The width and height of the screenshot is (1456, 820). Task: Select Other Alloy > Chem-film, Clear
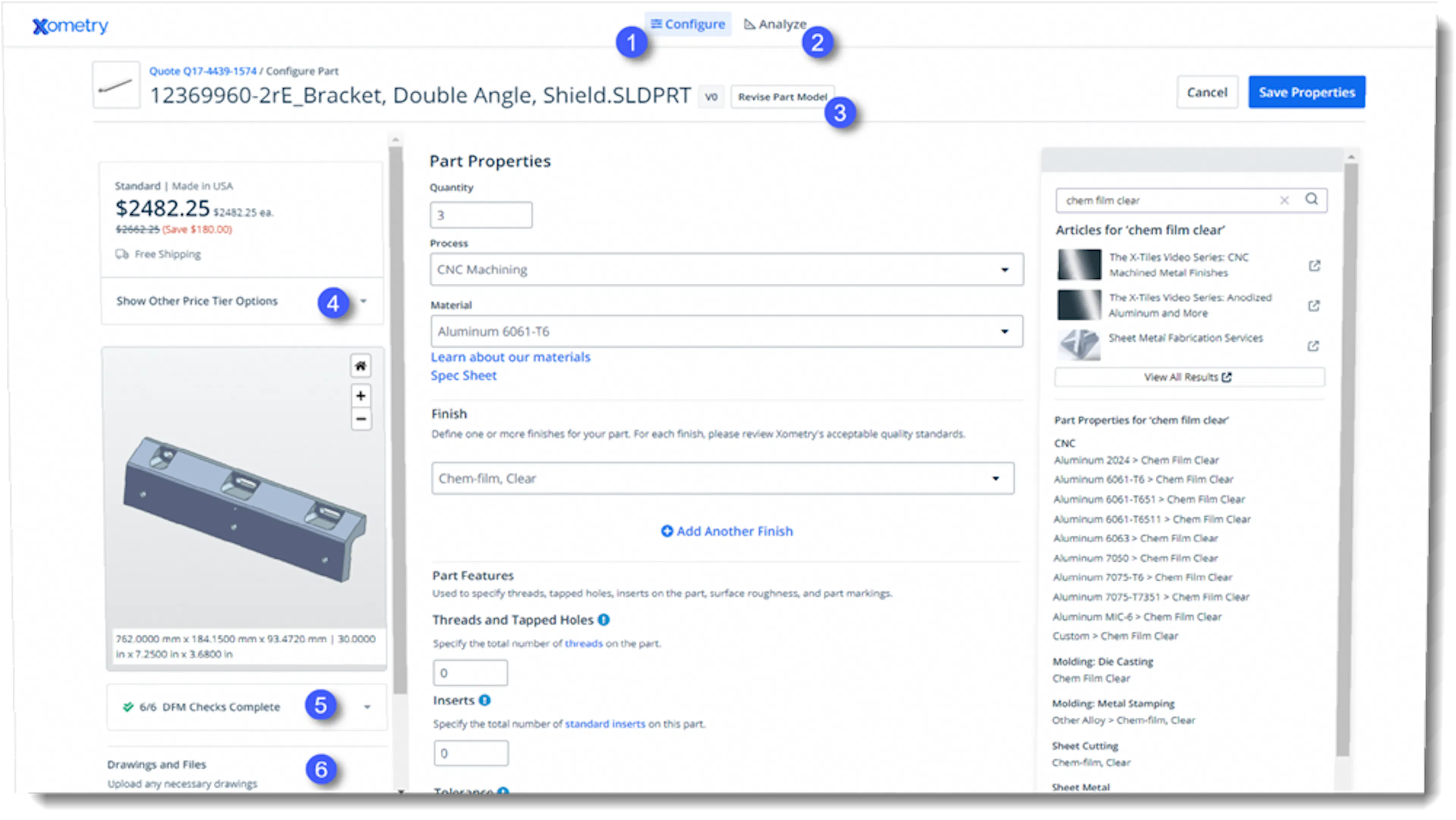pos(1123,721)
